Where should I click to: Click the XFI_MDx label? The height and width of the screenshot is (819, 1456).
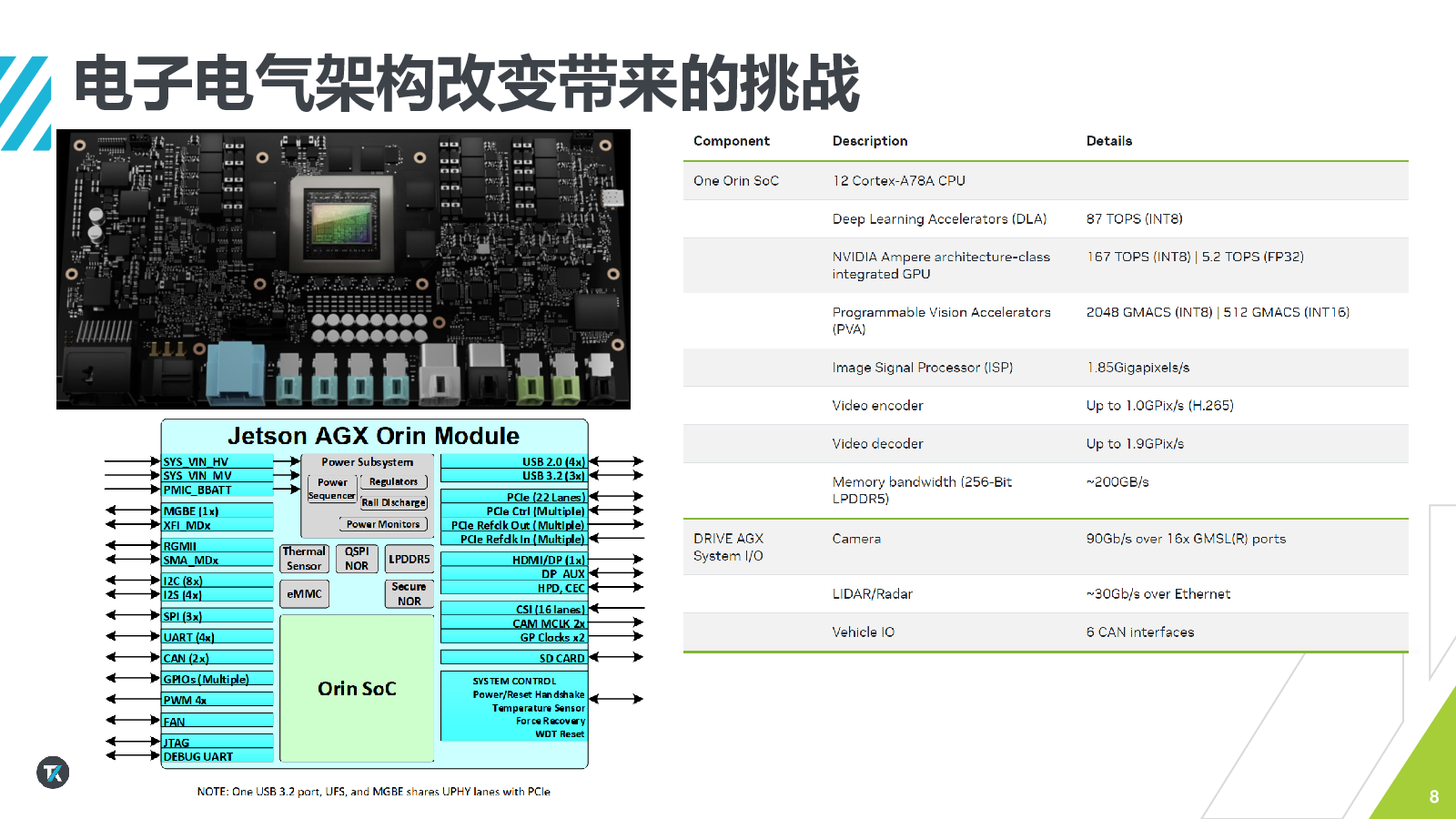[187, 525]
